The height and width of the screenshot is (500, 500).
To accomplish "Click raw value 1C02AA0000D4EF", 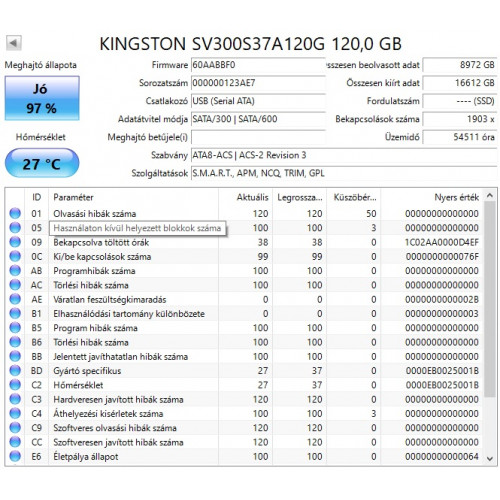I will click(x=442, y=242).
